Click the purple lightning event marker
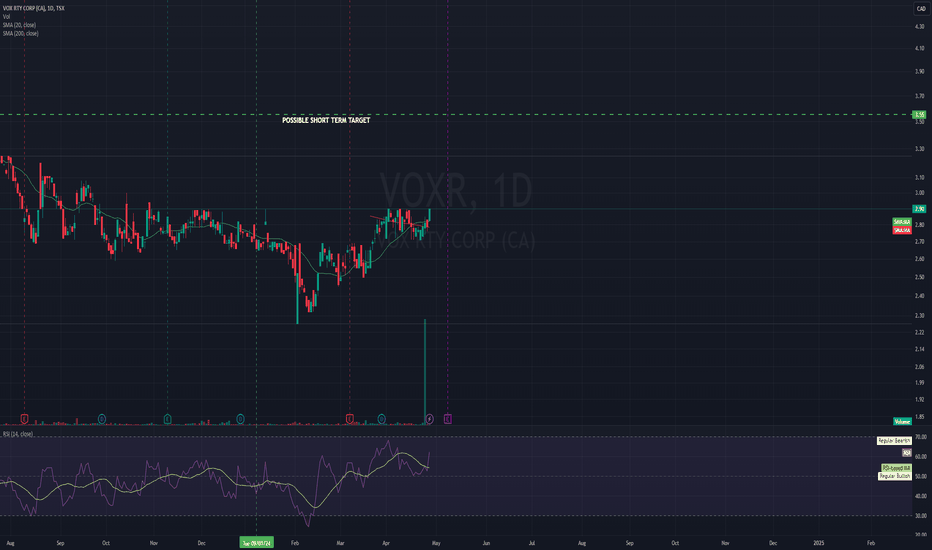Viewport: 932px width, 550px height. [x=430, y=419]
